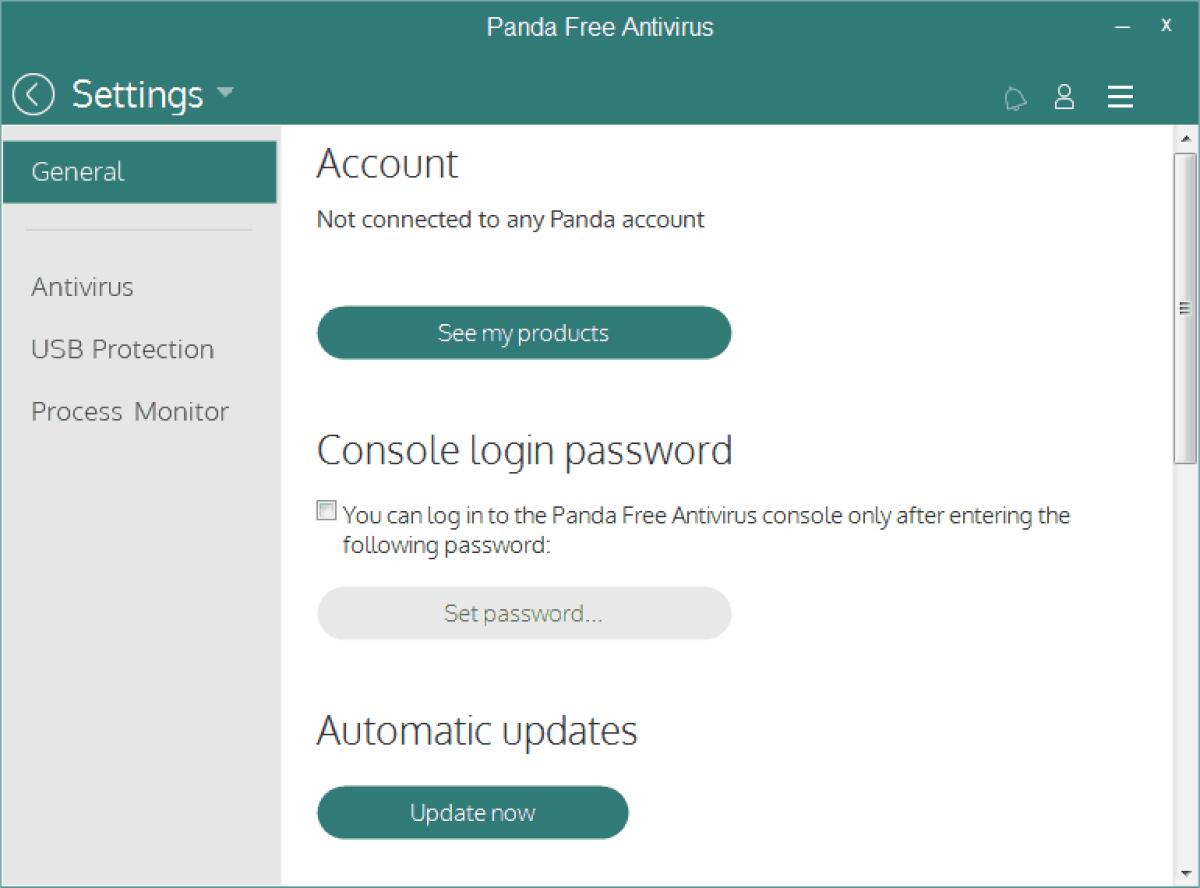This screenshot has width=1200, height=888.
Task: Open the hamburger menu icon
Action: pyautogui.click(x=1120, y=97)
